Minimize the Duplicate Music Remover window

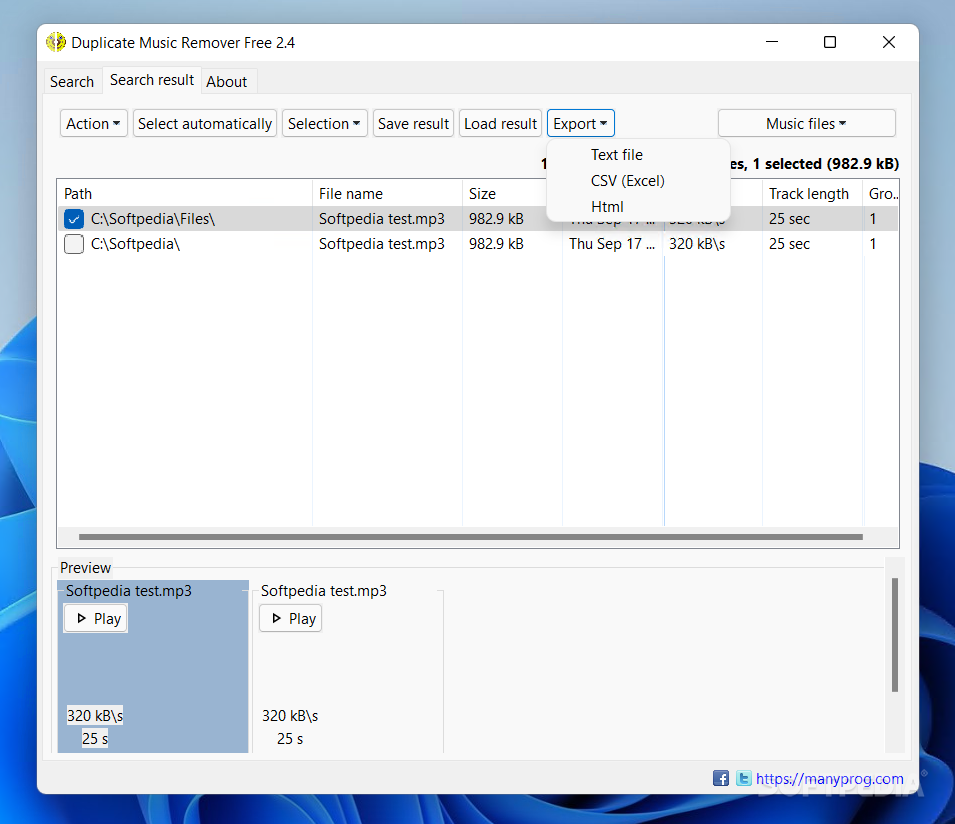tap(772, 42)
